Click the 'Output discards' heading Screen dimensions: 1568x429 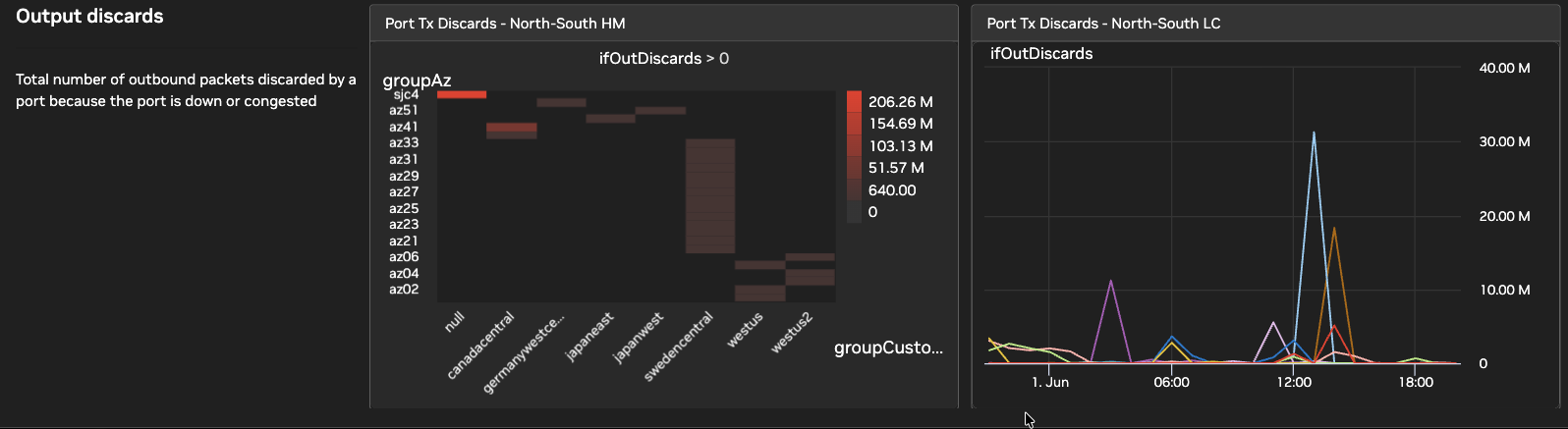coord(89,16)
